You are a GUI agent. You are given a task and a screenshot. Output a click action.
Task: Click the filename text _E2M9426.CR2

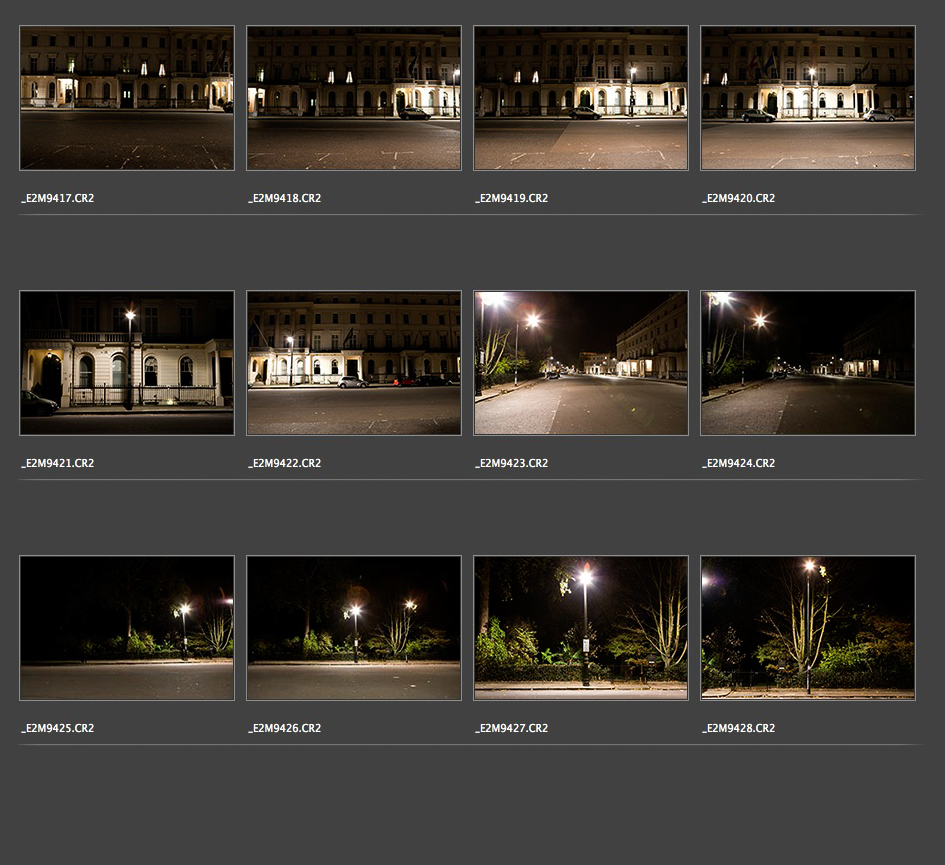[285, 728]
